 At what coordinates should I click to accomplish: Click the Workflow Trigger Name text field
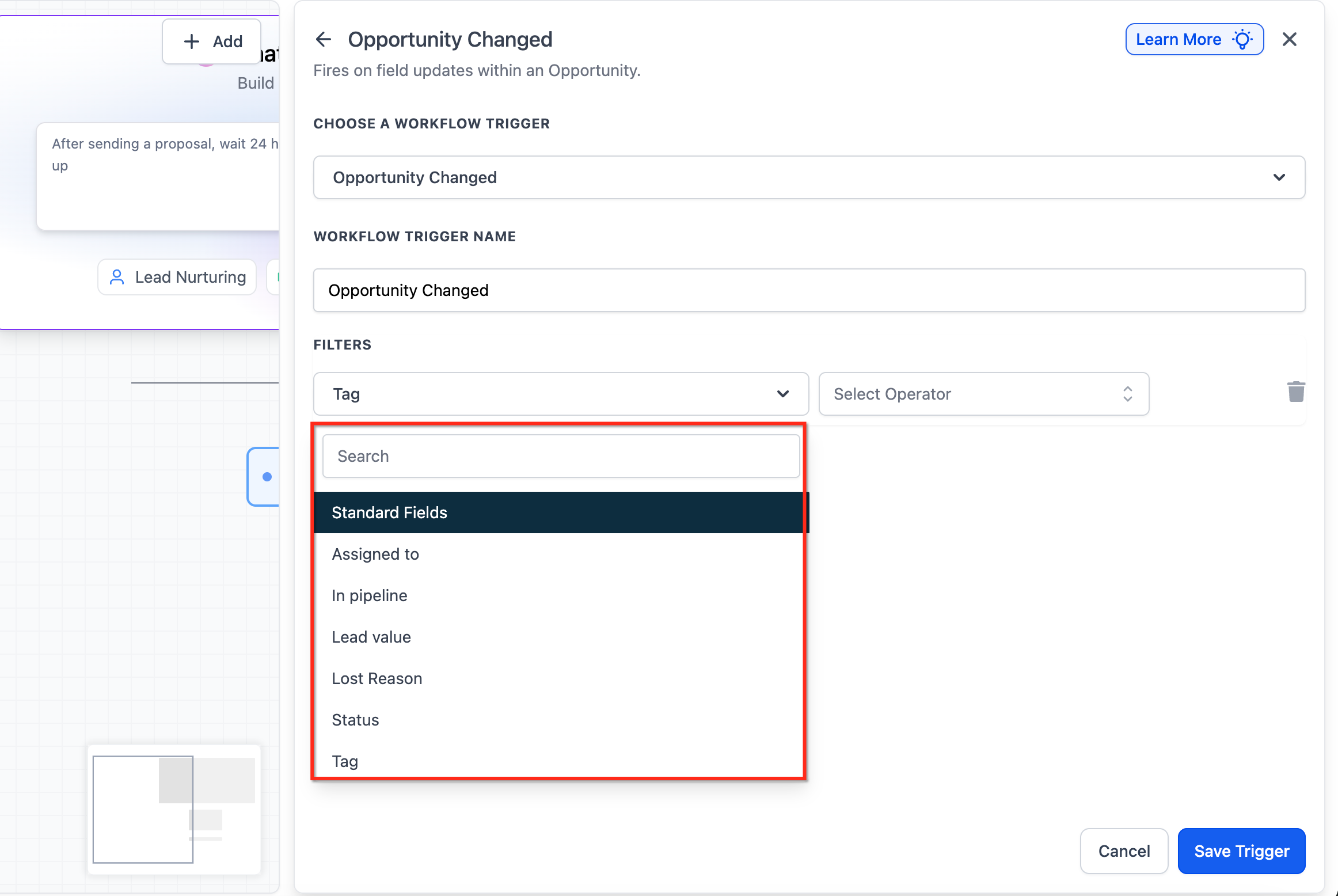click(x=808, y=290)
